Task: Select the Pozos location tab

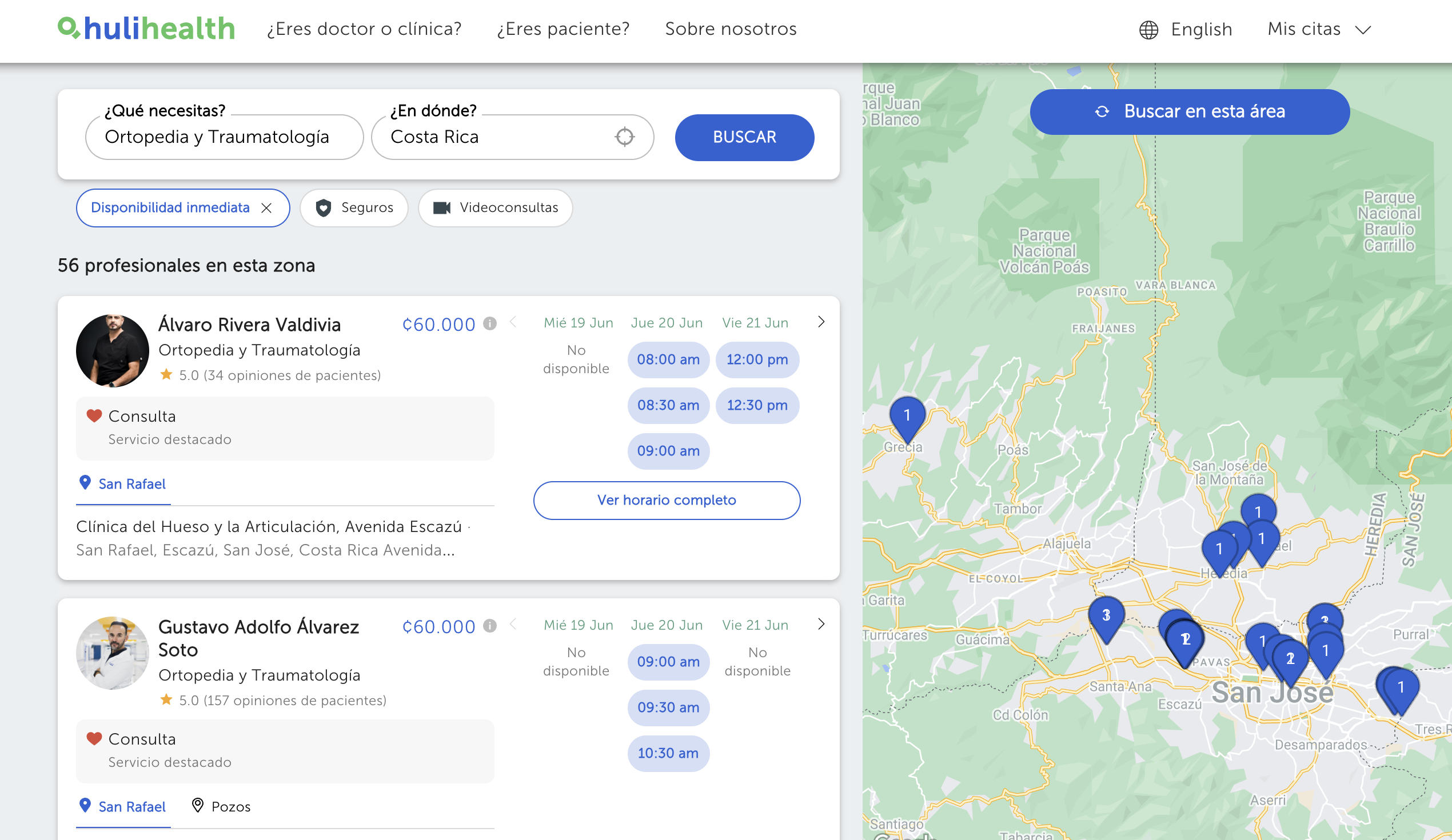Action: coord(222,807)
